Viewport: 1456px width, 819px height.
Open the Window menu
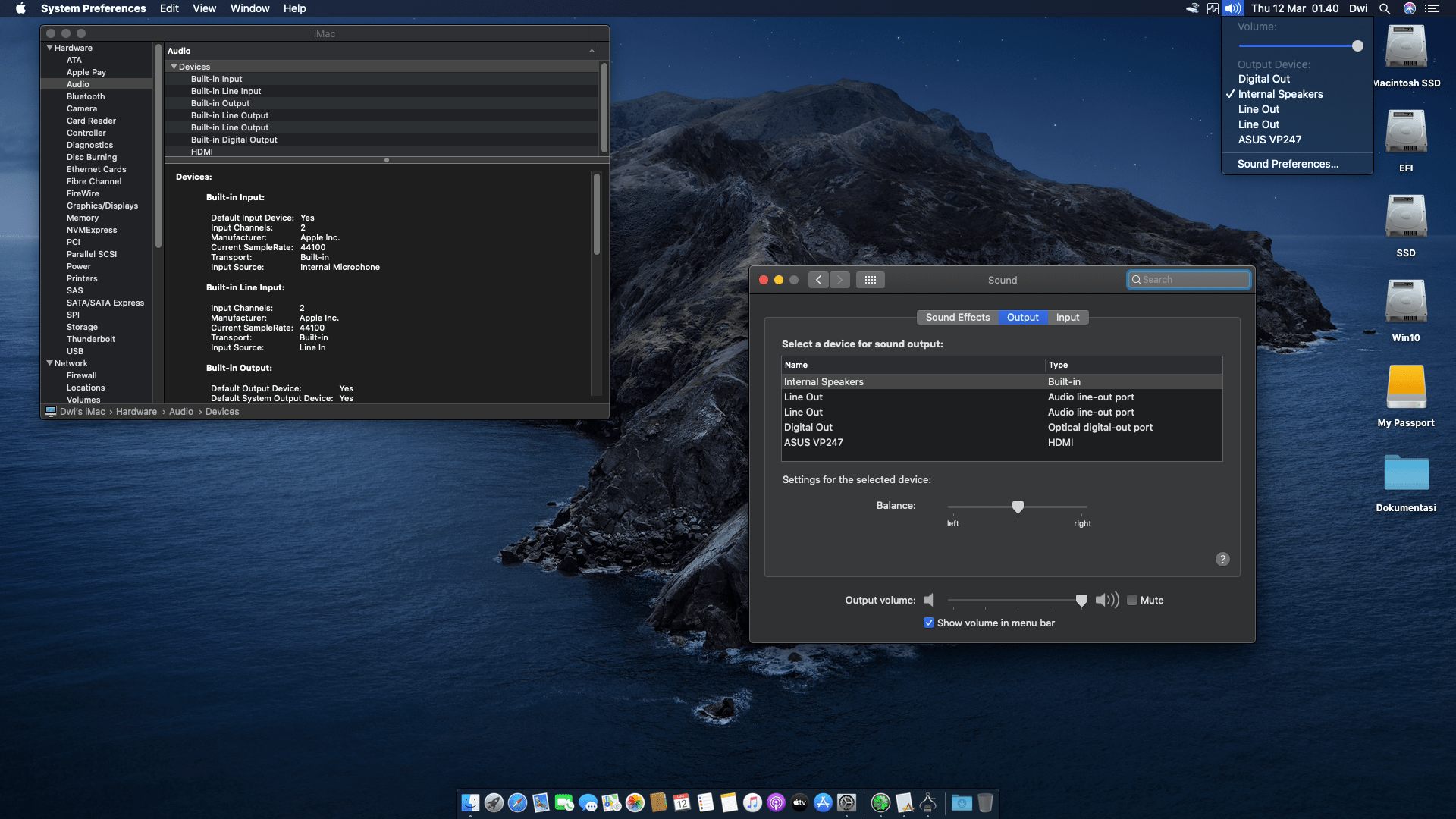coord(249,8)
